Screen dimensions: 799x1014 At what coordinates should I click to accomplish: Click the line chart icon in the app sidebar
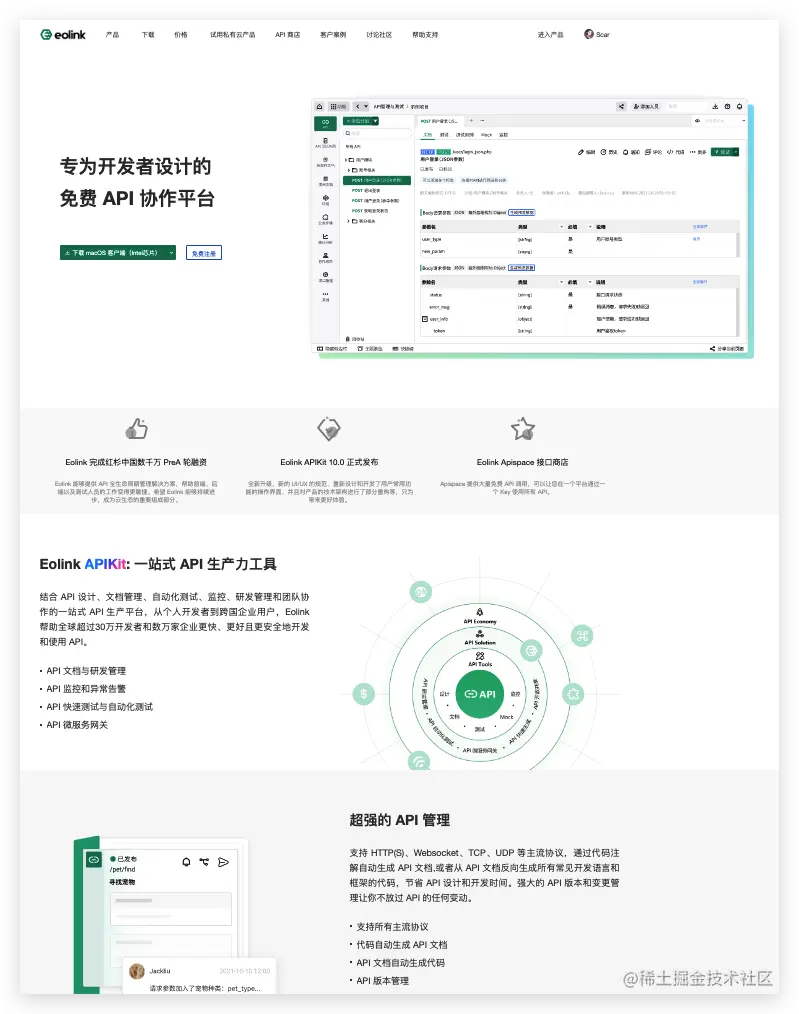click(x=325, y=239)
